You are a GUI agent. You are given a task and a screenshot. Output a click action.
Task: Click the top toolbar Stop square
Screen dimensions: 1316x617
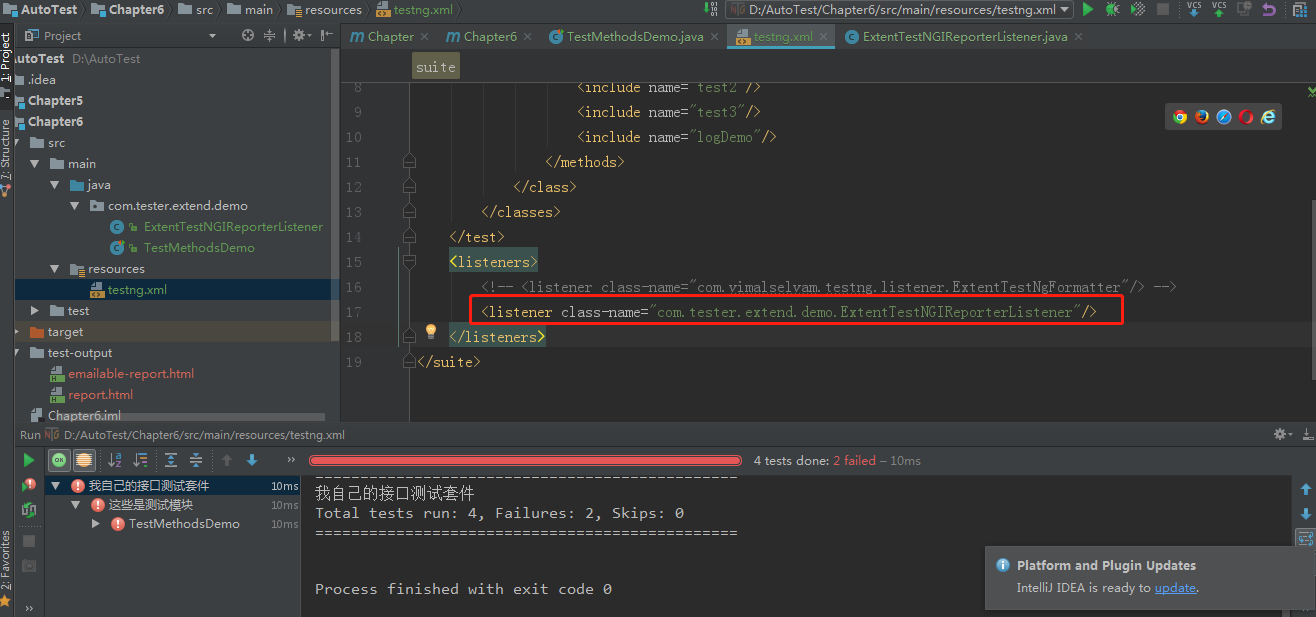tap(1163, 9)
